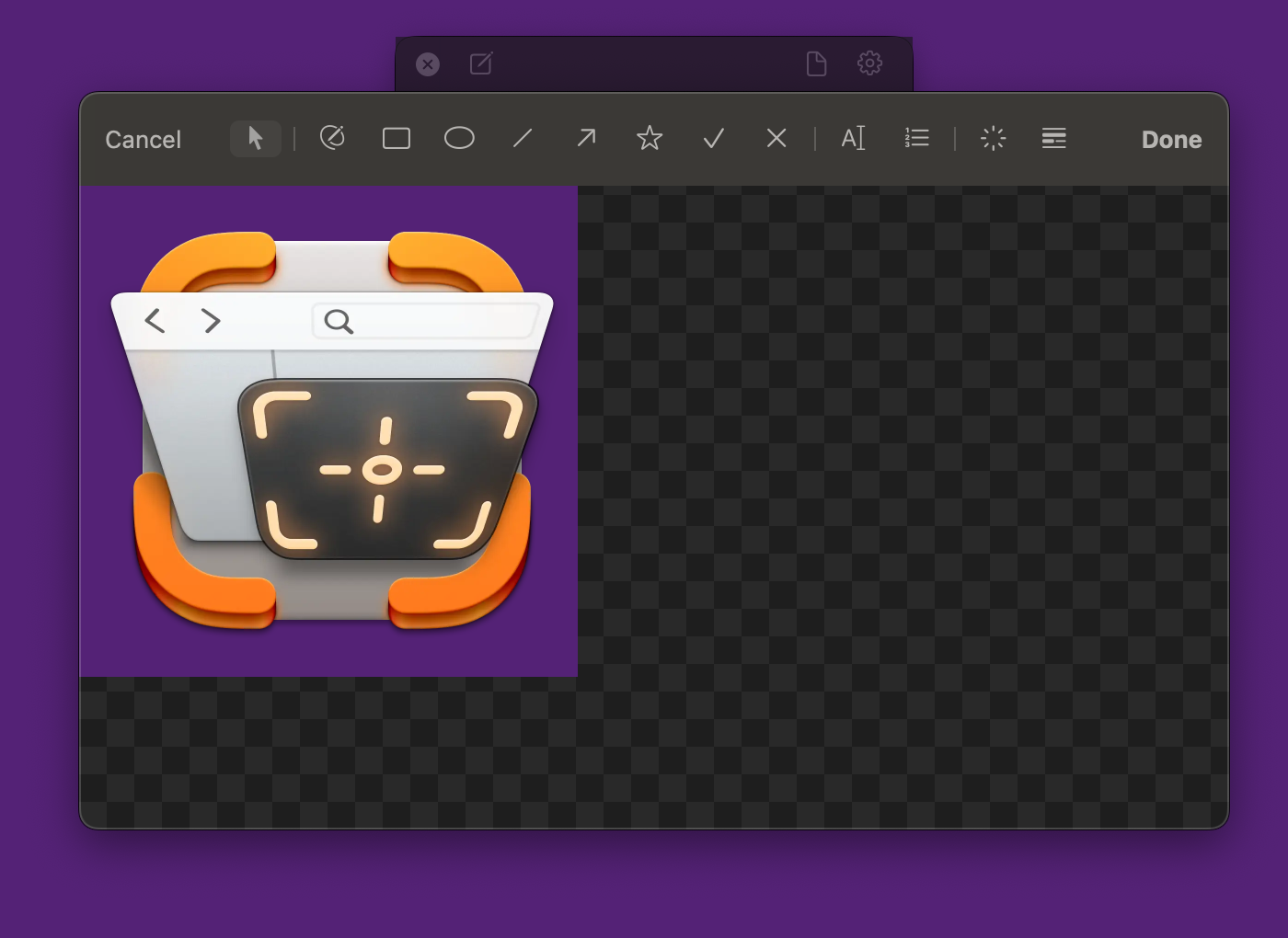Screen dimensions: 1288x938
Task: Pick the straight line tool
Action: 523,139
